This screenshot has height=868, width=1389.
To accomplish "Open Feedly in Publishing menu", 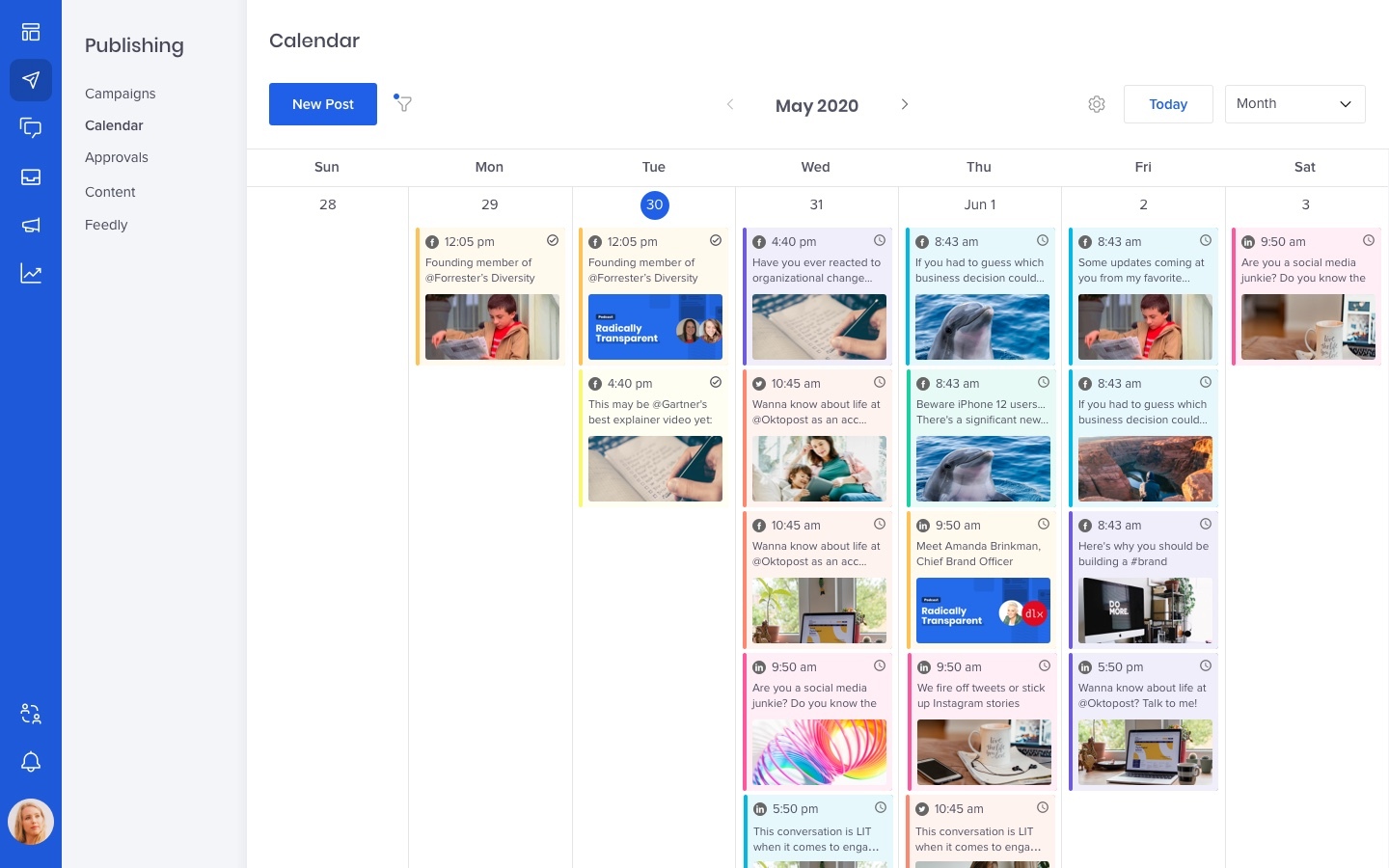I will (106, 225).
